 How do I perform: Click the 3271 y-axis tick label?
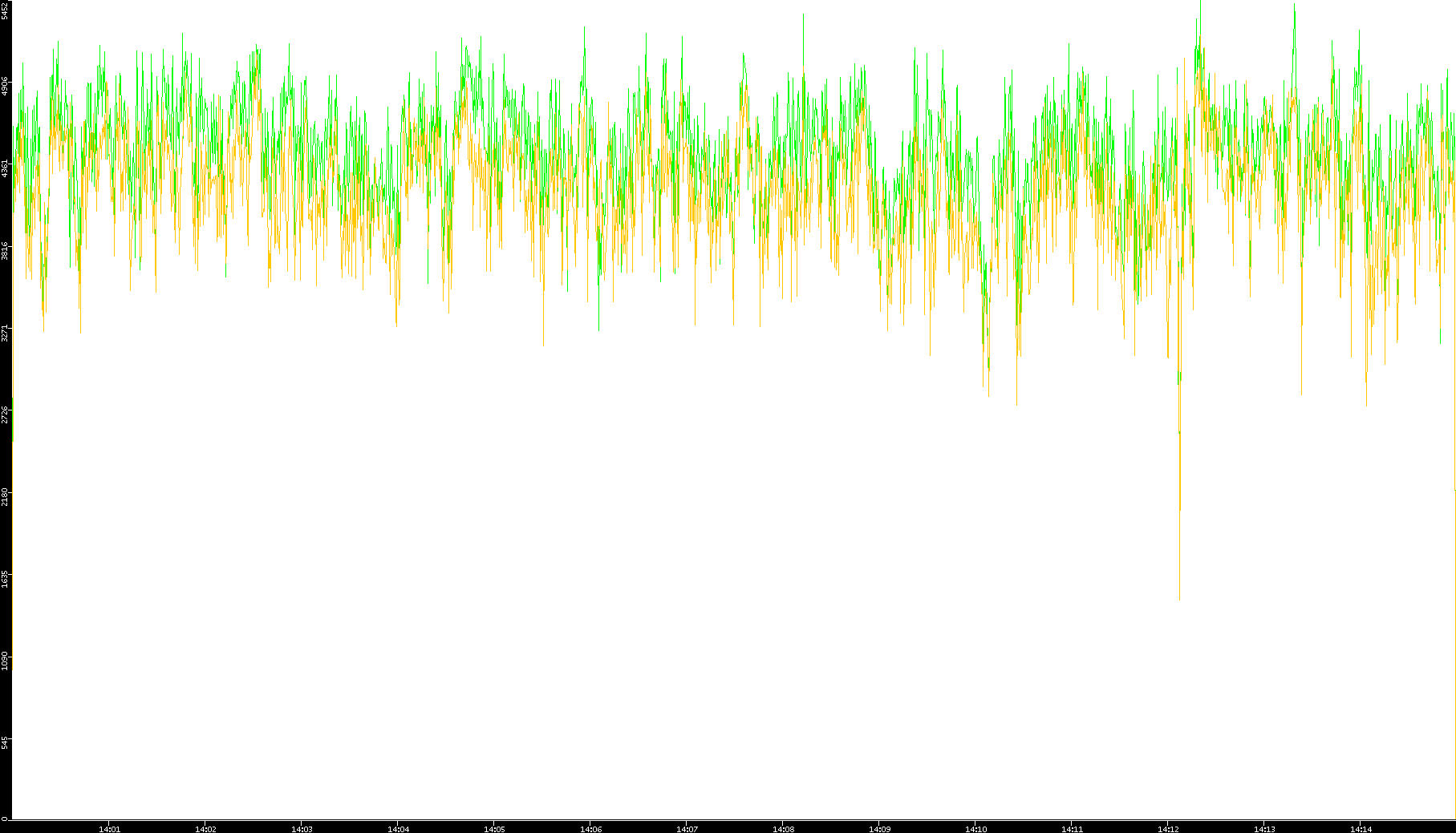coord(5,333)
